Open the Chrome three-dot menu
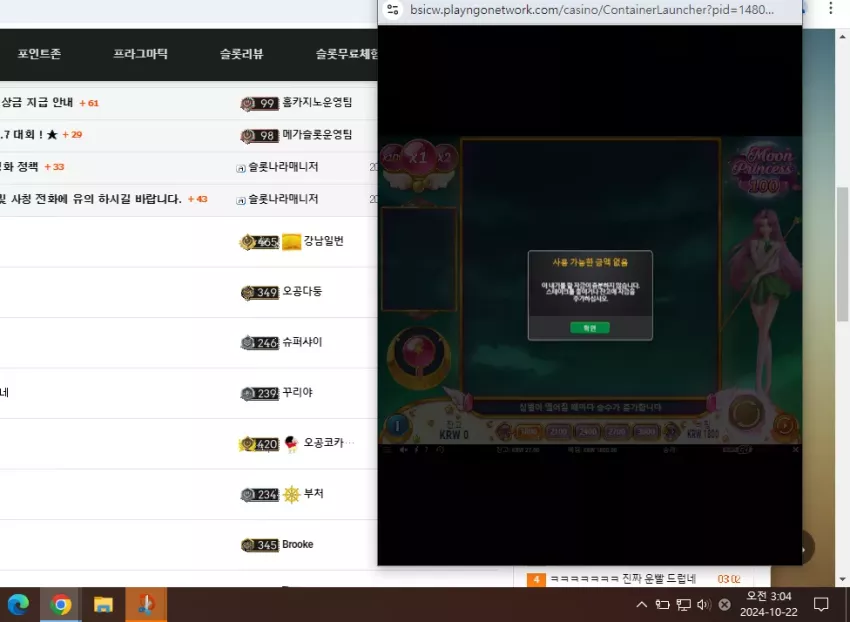The width and height of the screenshot is (850, 622). point(830,8)
